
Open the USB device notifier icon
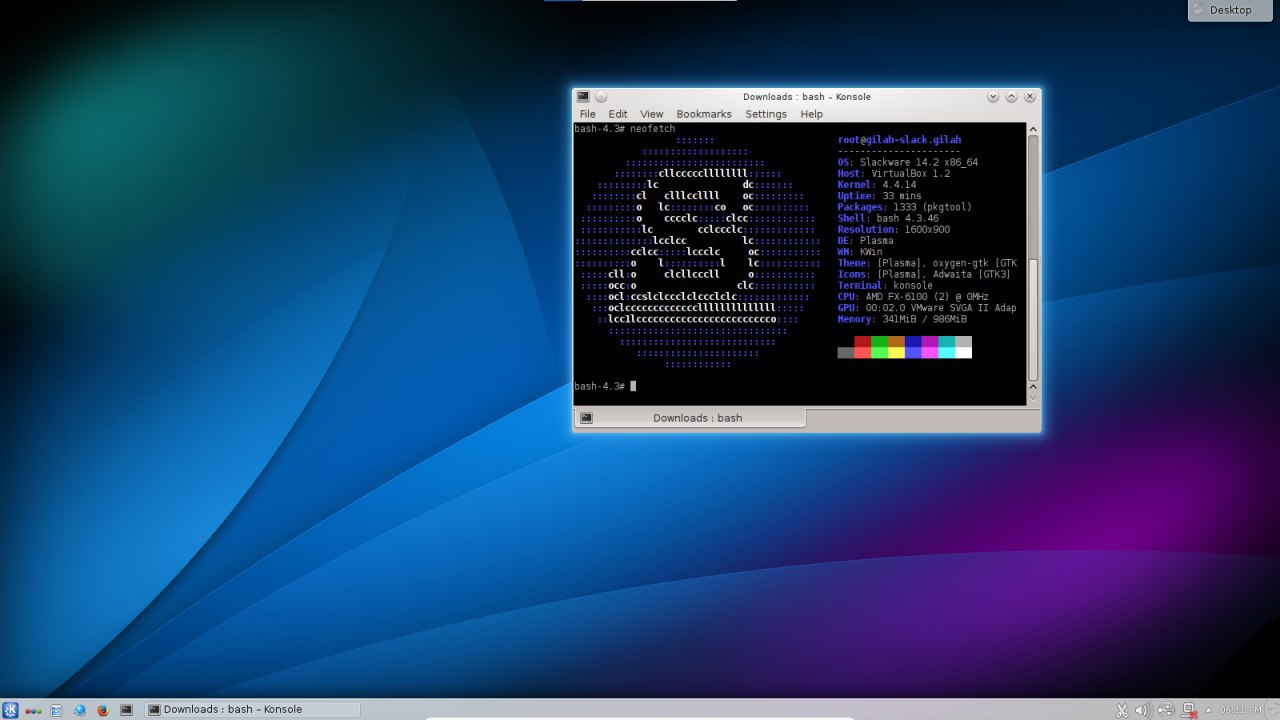tap(1166, 710)
